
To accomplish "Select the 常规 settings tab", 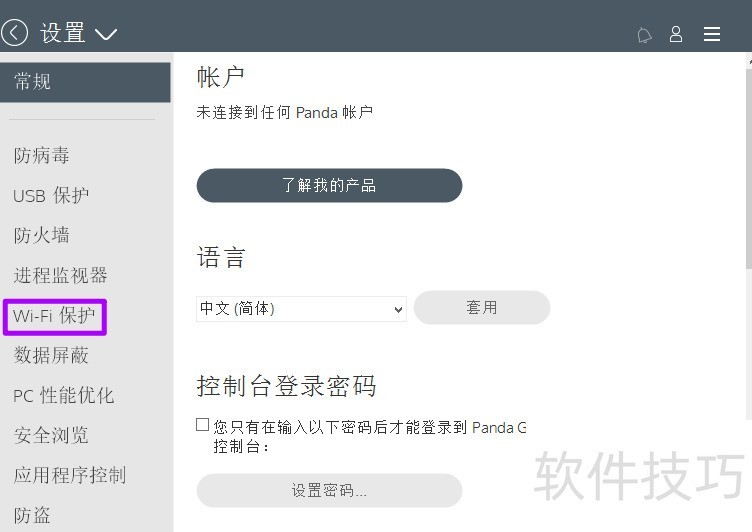I will 85,82.
